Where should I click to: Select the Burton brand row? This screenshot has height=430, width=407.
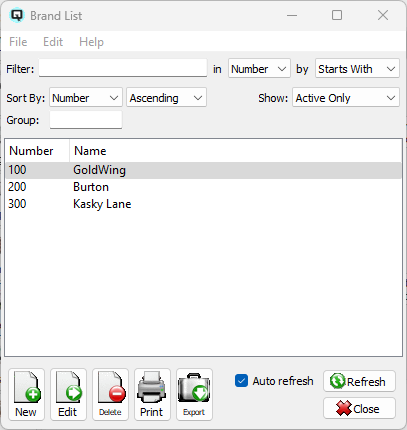[x=203, y=187]
